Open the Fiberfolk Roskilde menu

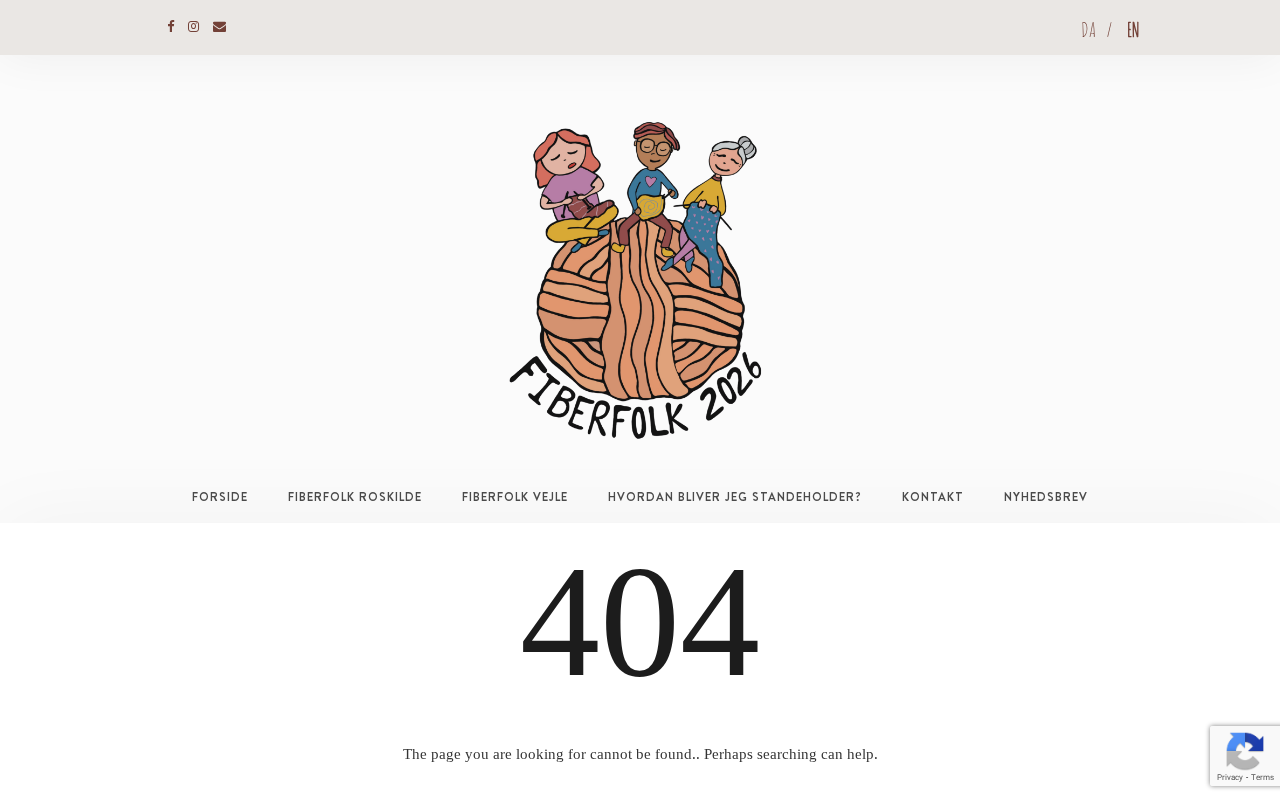coord(355,497)
